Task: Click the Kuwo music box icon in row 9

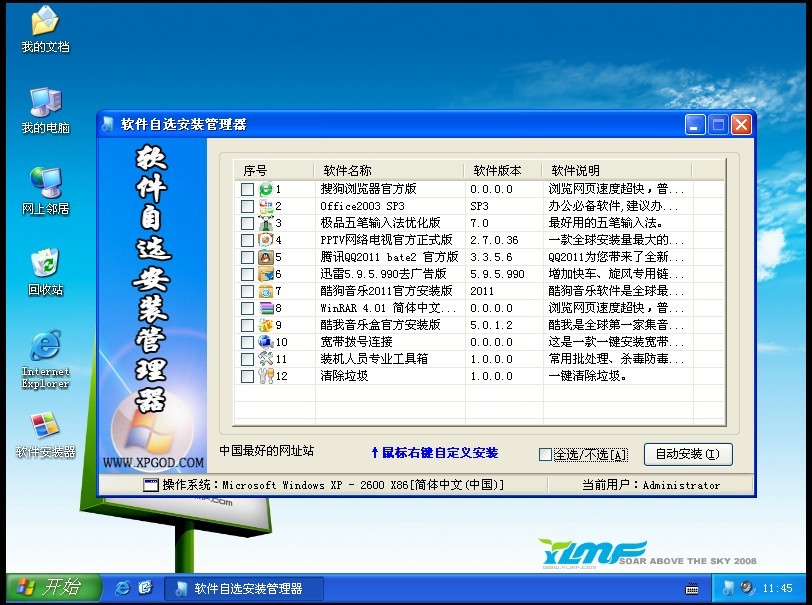Action: click(x=266, y=325)
